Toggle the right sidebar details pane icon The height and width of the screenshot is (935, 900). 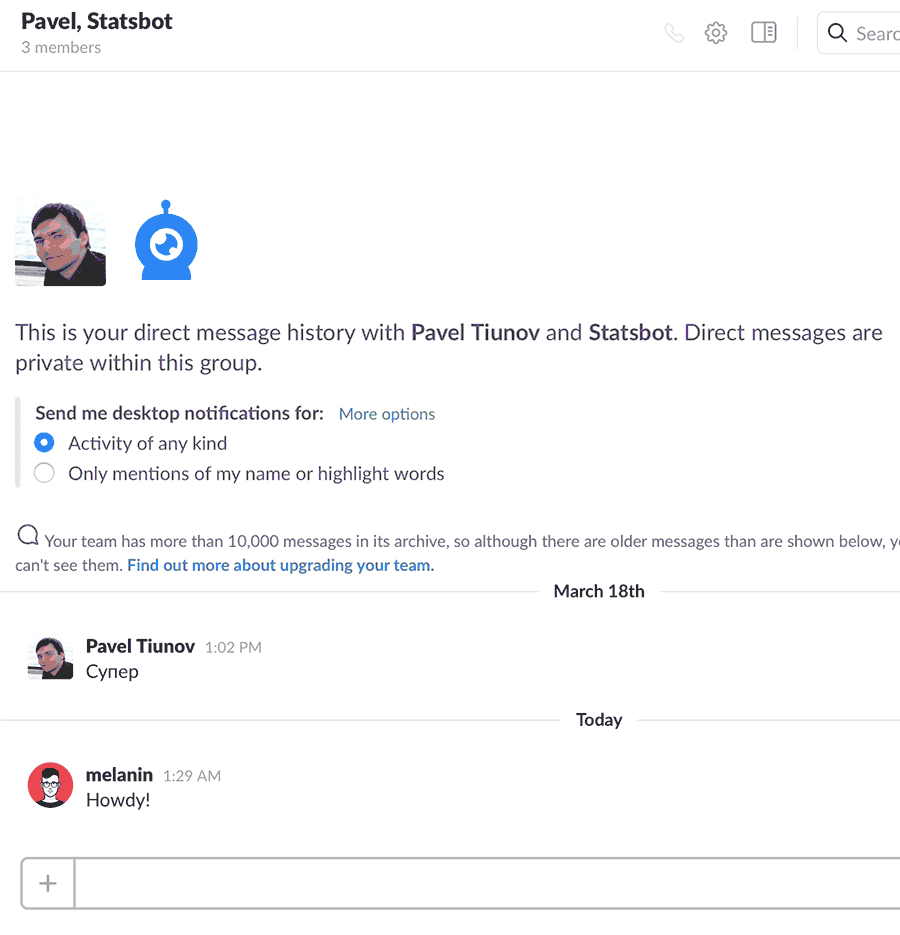[763, 32]
